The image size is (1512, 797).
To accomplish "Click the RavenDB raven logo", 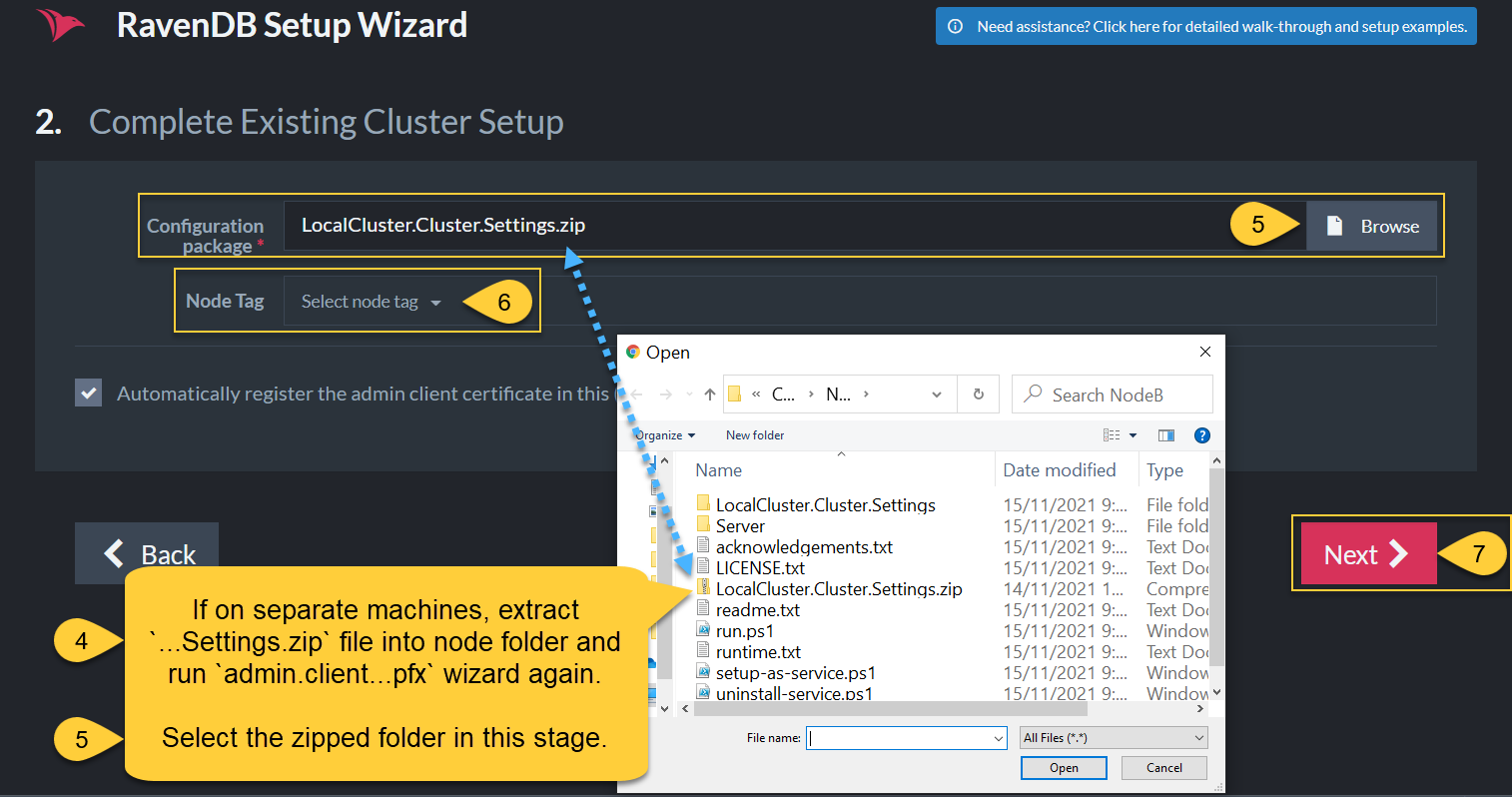I will (x=61, y=25).
